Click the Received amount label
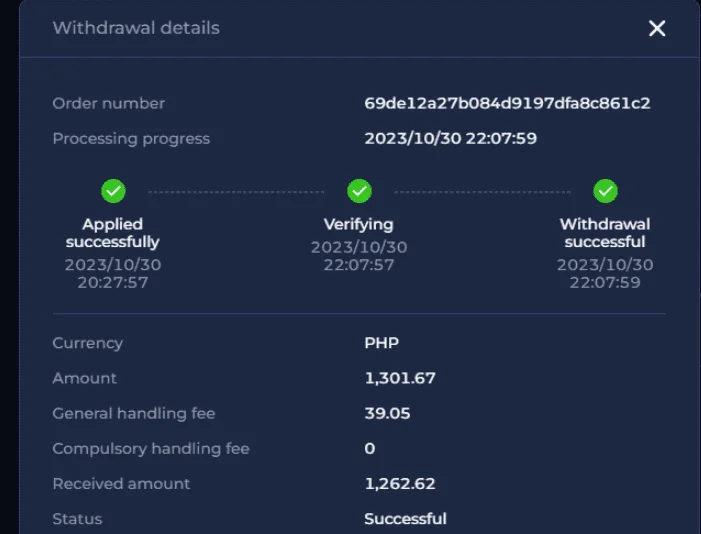Image resolution: width=701 pixels, height=534 pixels. coord(121,484)
